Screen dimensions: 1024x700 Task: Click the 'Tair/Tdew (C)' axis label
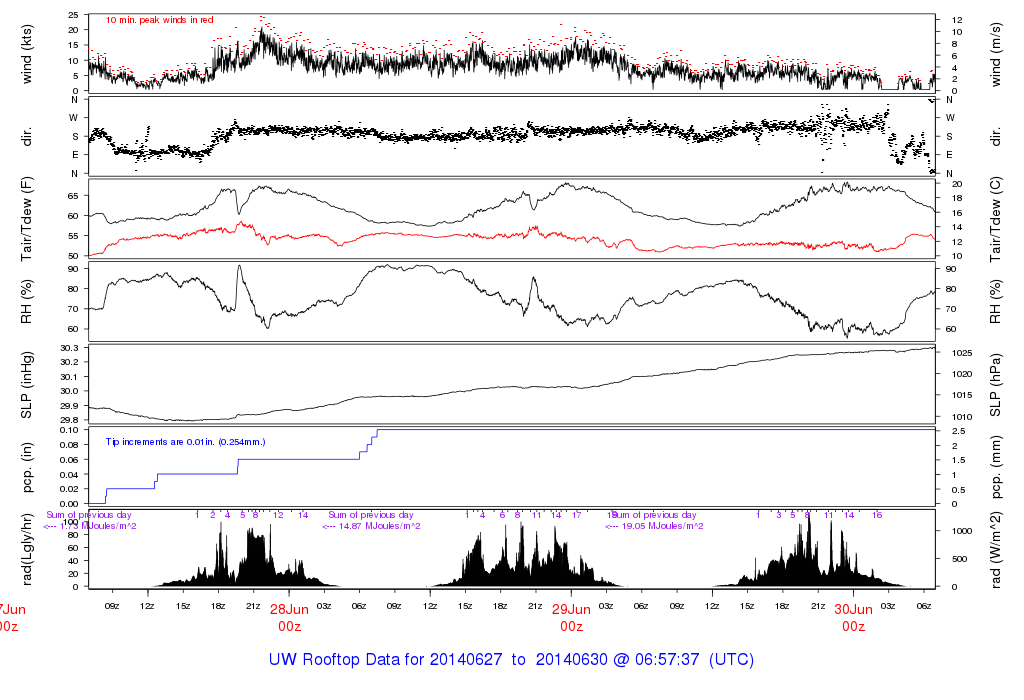pyautogui.click(x=995, y=219)
